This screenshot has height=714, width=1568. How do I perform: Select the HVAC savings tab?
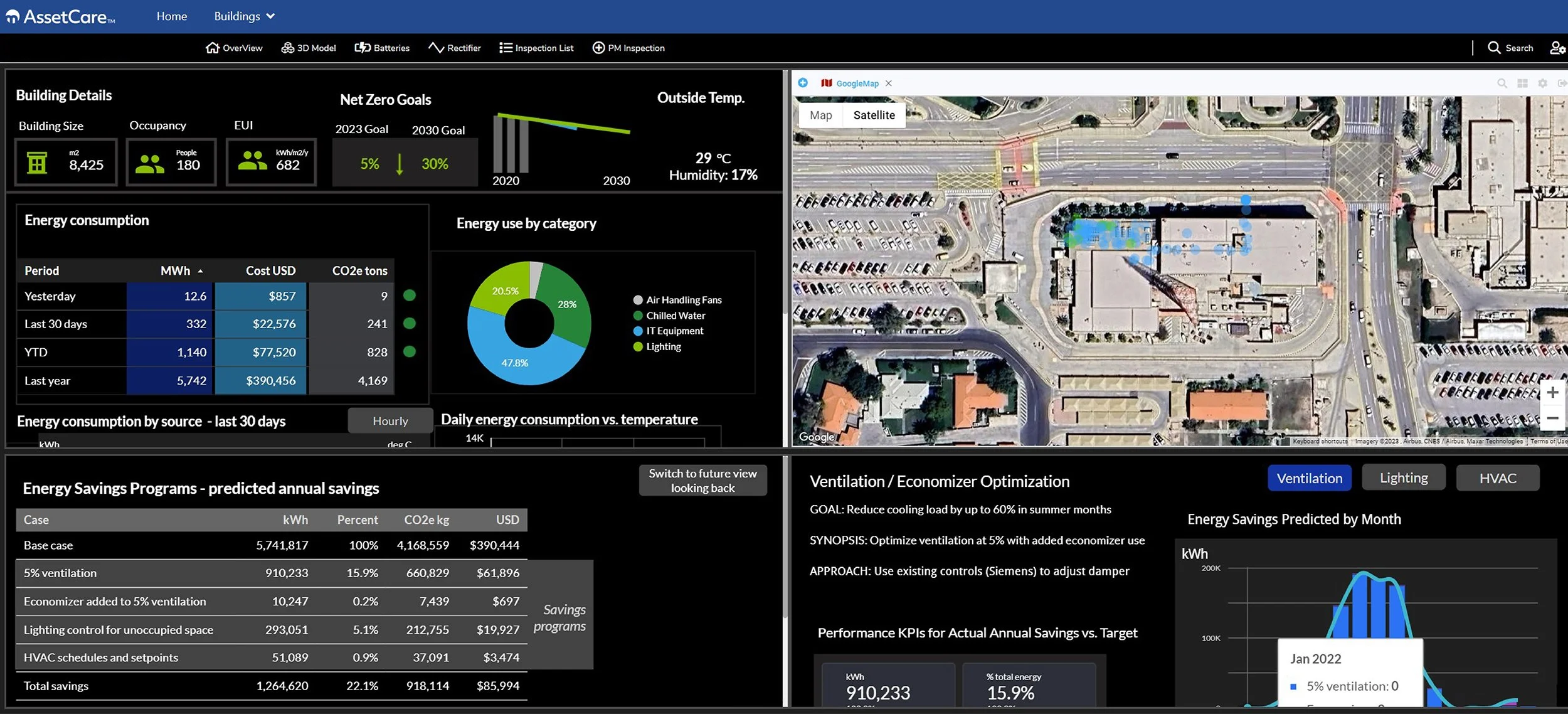click(x=1497, y=478)
